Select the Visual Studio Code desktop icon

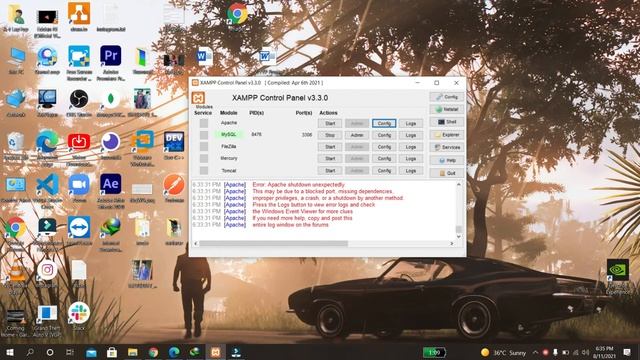[x=47, y=184]
